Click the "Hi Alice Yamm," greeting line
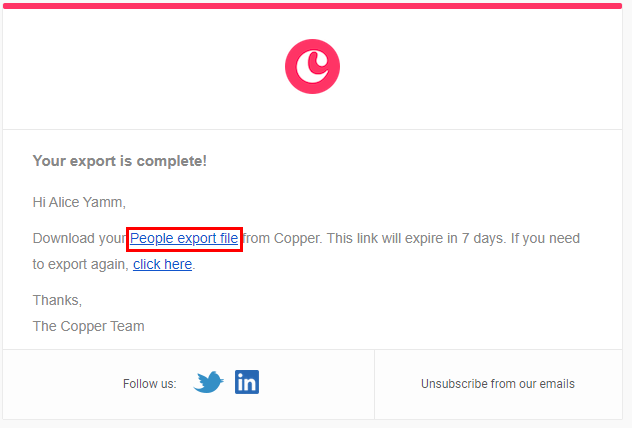Viewport: 632px width, 428px height. pyautogui.click(x=79, y=202)
